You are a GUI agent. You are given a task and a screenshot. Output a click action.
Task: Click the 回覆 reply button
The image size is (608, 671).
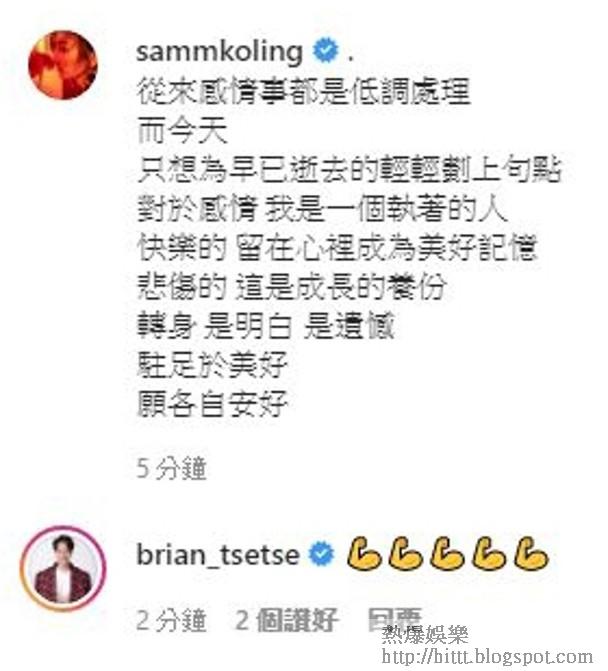coord(394,620)
